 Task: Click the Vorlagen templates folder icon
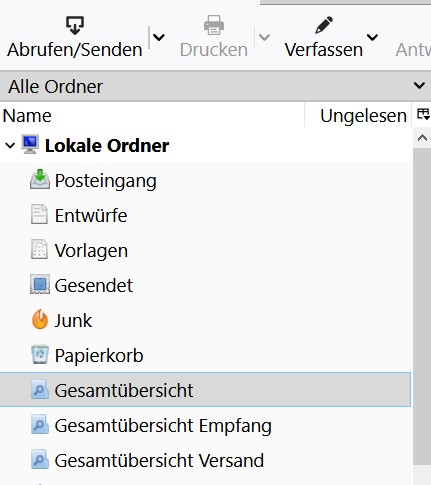[x=39, y=250]
